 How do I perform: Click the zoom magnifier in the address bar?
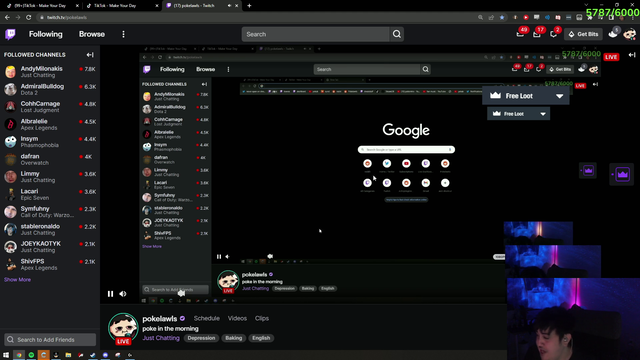click(x=480, y=17)
